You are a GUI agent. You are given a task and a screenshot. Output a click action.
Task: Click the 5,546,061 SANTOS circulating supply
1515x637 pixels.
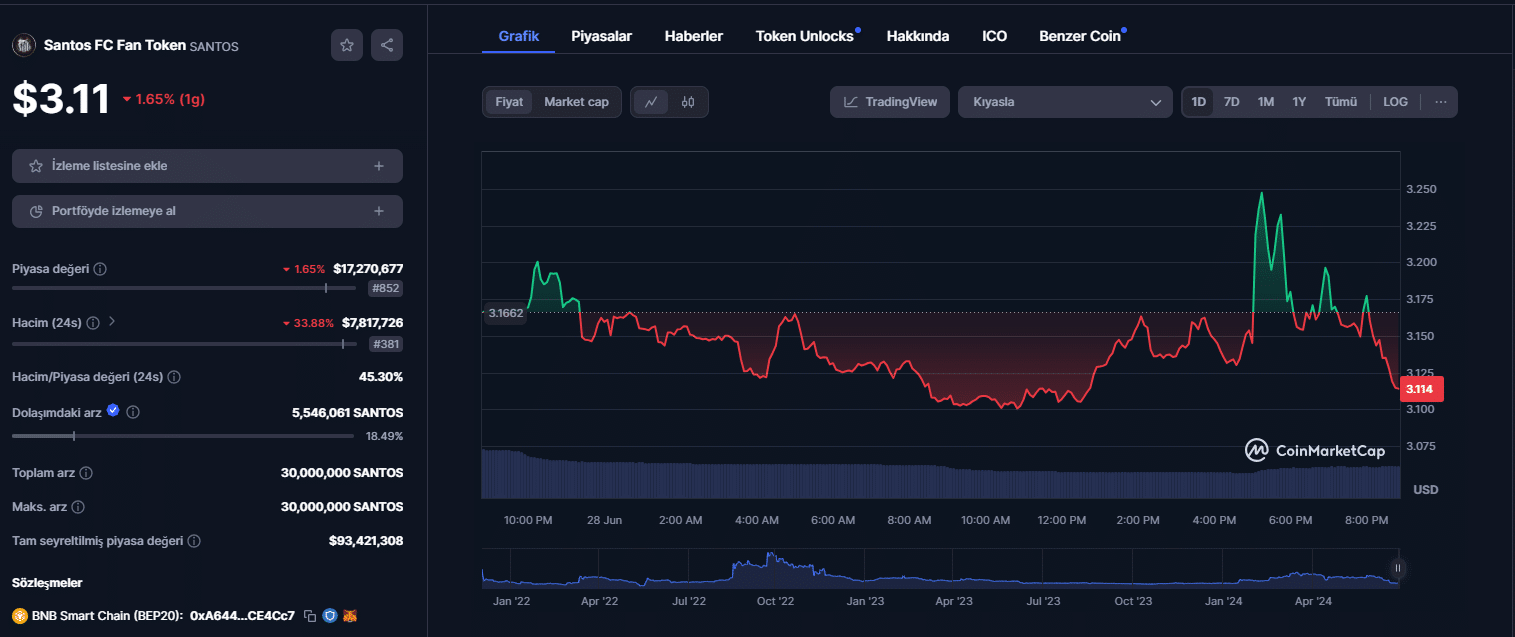[x=347, y=412]
